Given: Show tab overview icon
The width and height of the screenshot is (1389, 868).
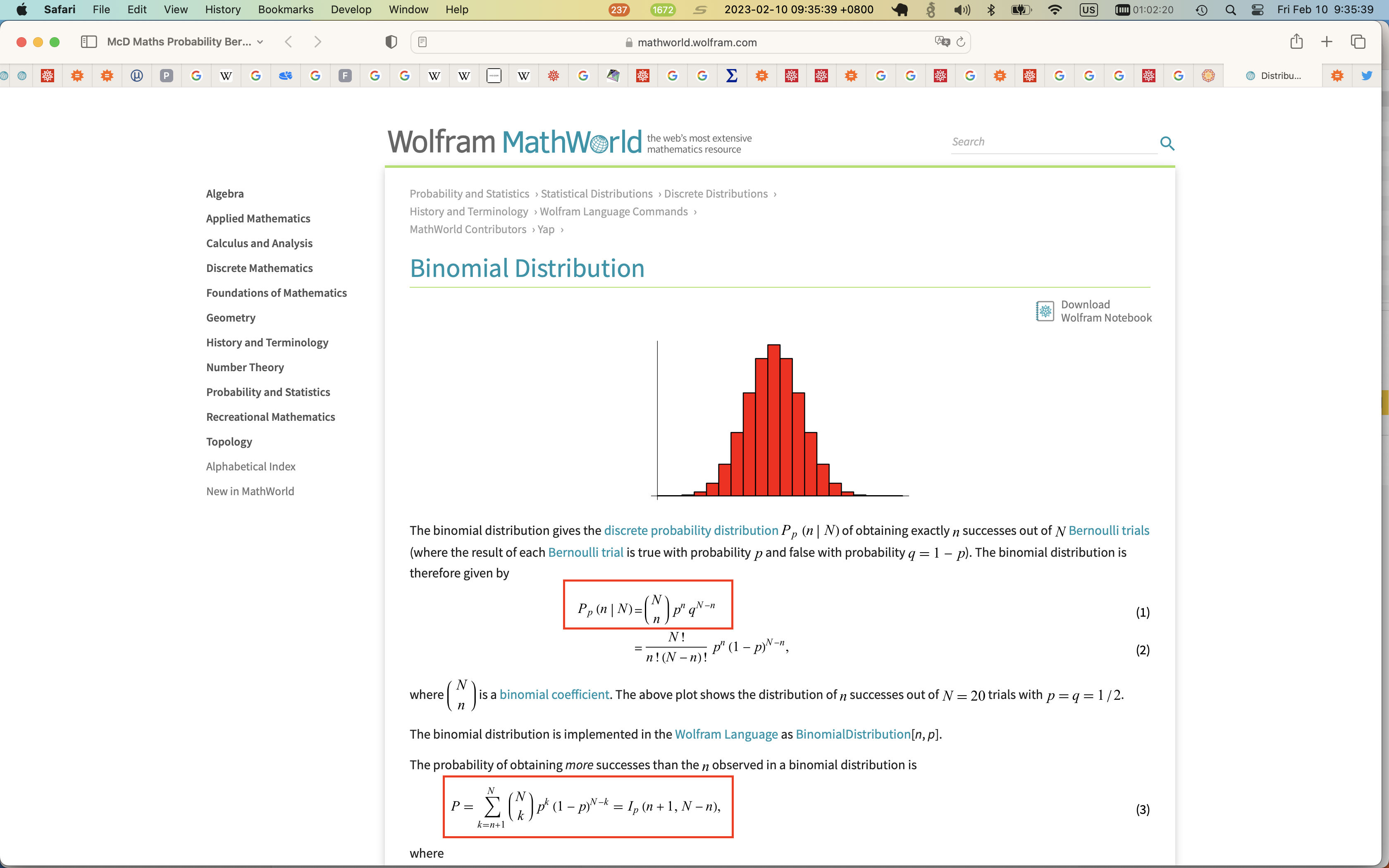Looking at the screenshot, I should click(x=1358, y=42).
